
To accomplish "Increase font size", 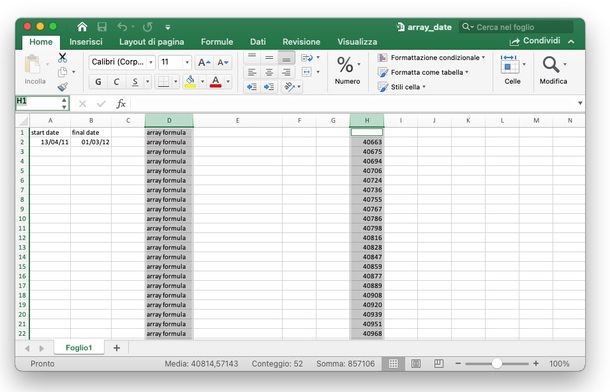I will (204, 62).
